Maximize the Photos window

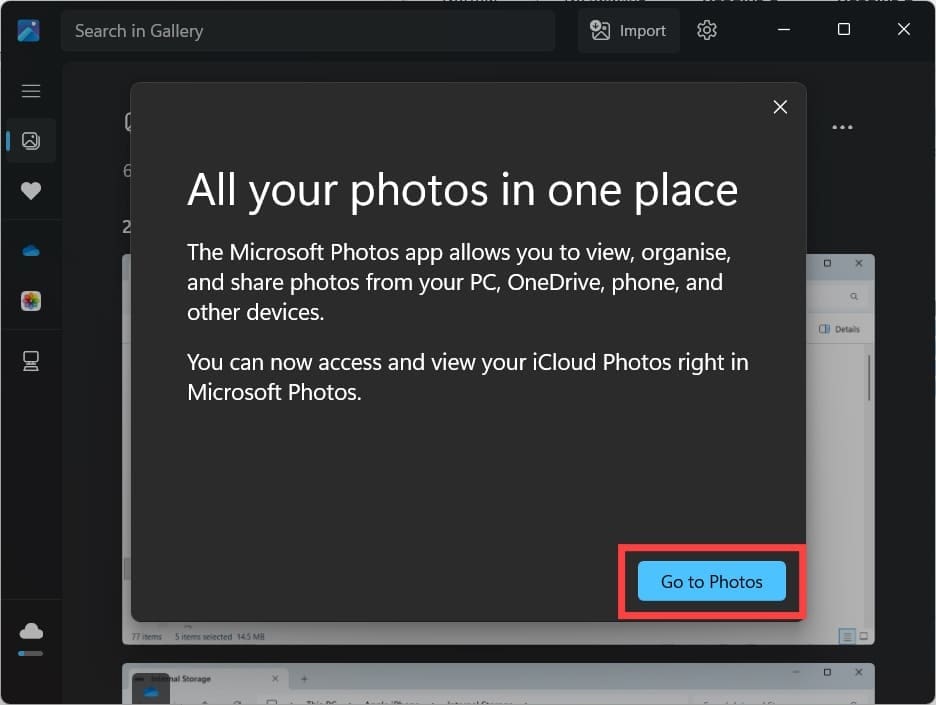pyautogui.click(x=843, y=29)
